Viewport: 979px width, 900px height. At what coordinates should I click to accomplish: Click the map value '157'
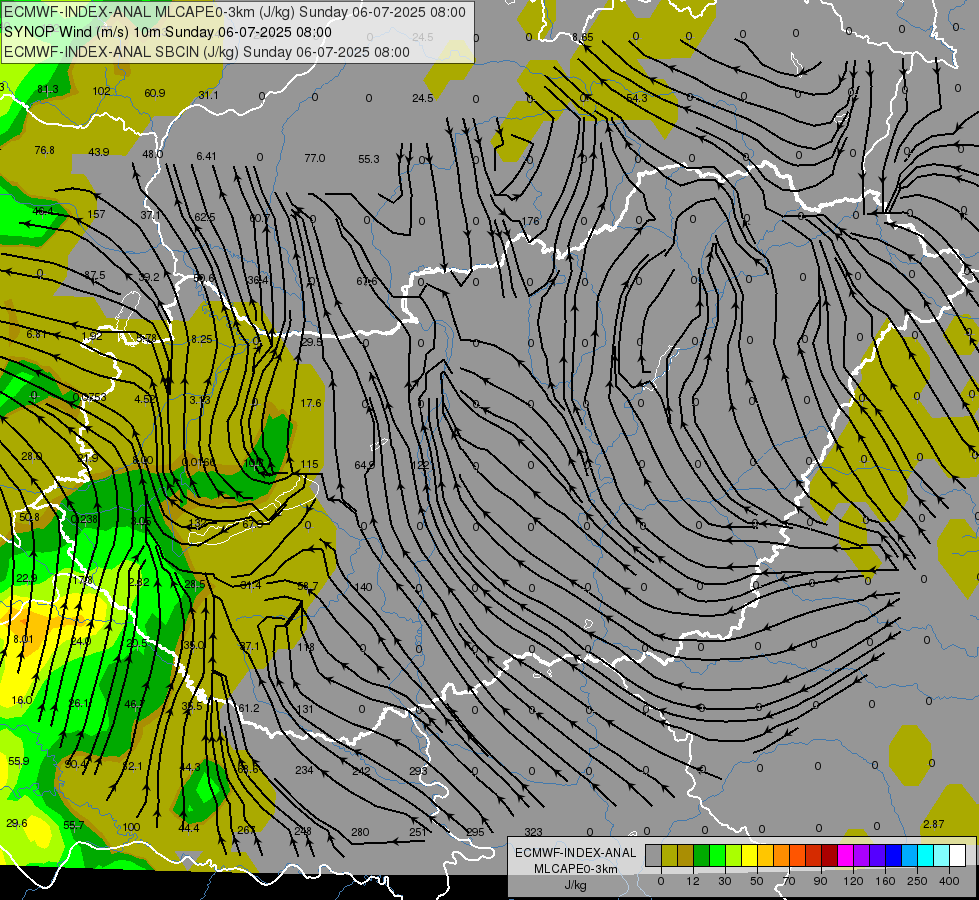pos(96,214)
